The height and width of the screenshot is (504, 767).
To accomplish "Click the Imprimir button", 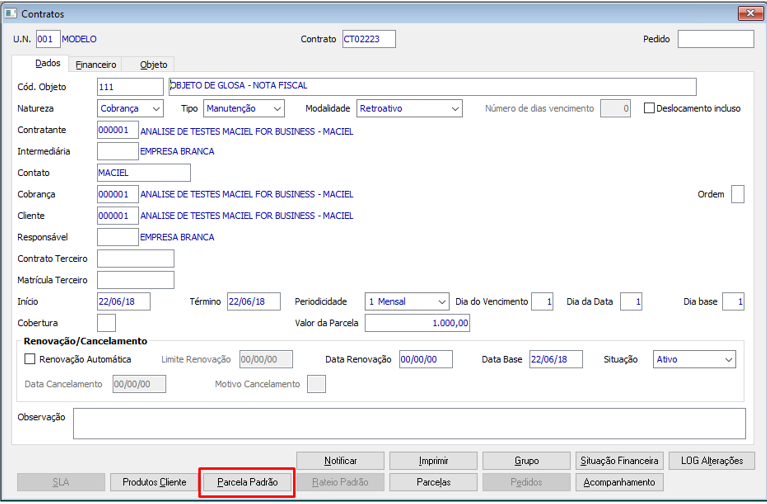I will click(433, 461).
